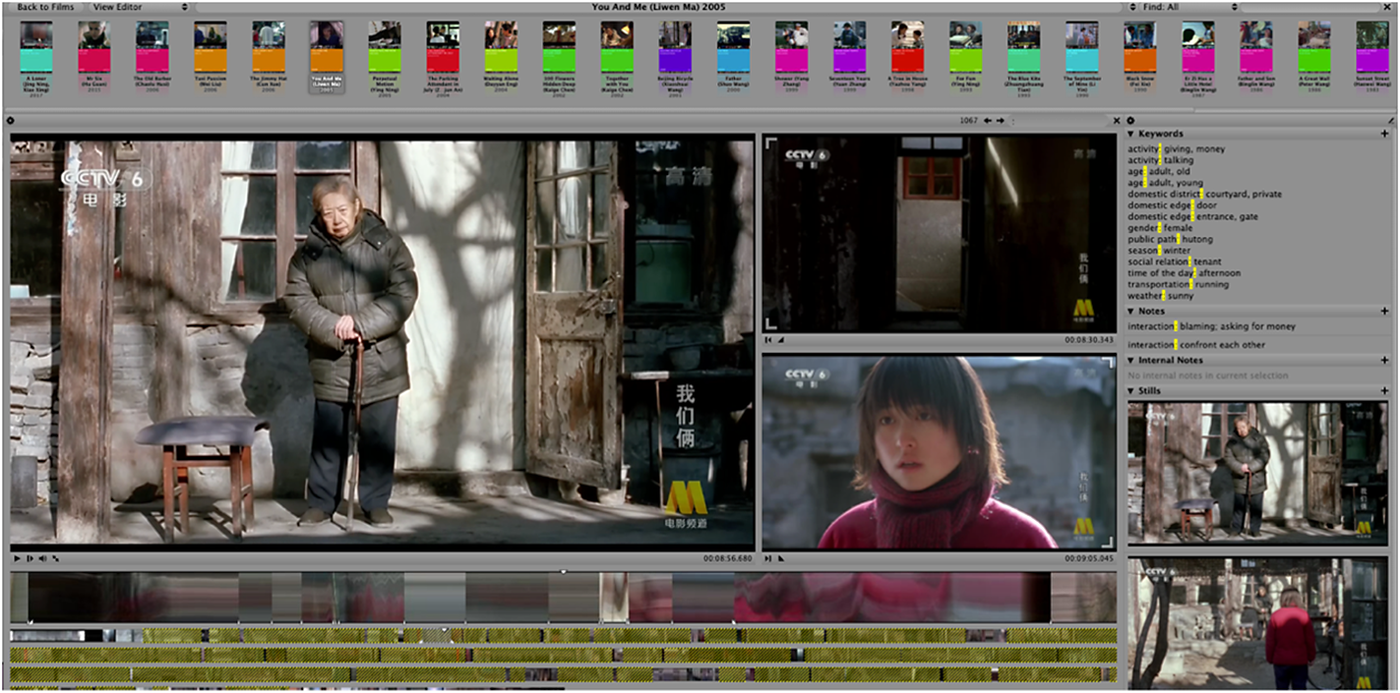Click the keyword 'activity: giving, money'
1400x693 pixels.
tap(1176, 149)
